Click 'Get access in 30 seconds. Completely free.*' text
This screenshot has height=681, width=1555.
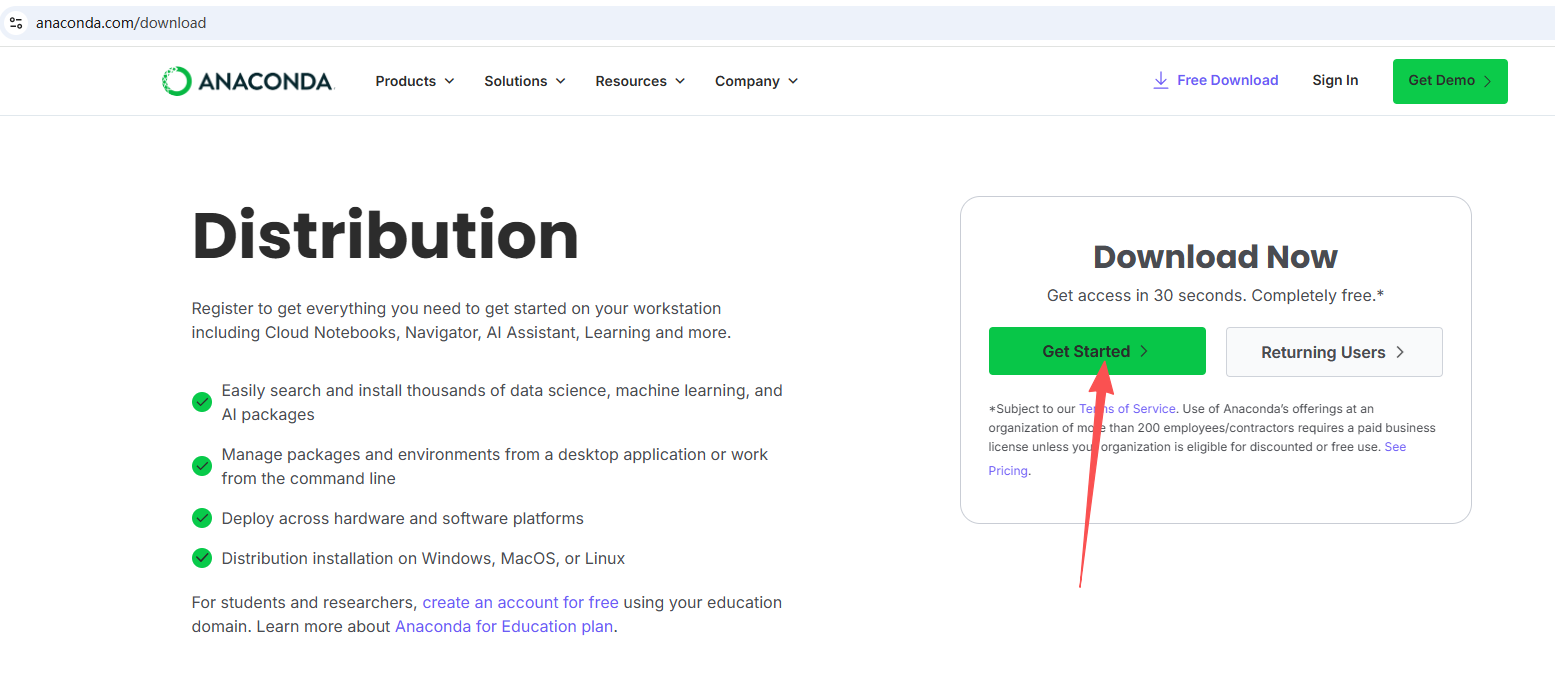1215,296
